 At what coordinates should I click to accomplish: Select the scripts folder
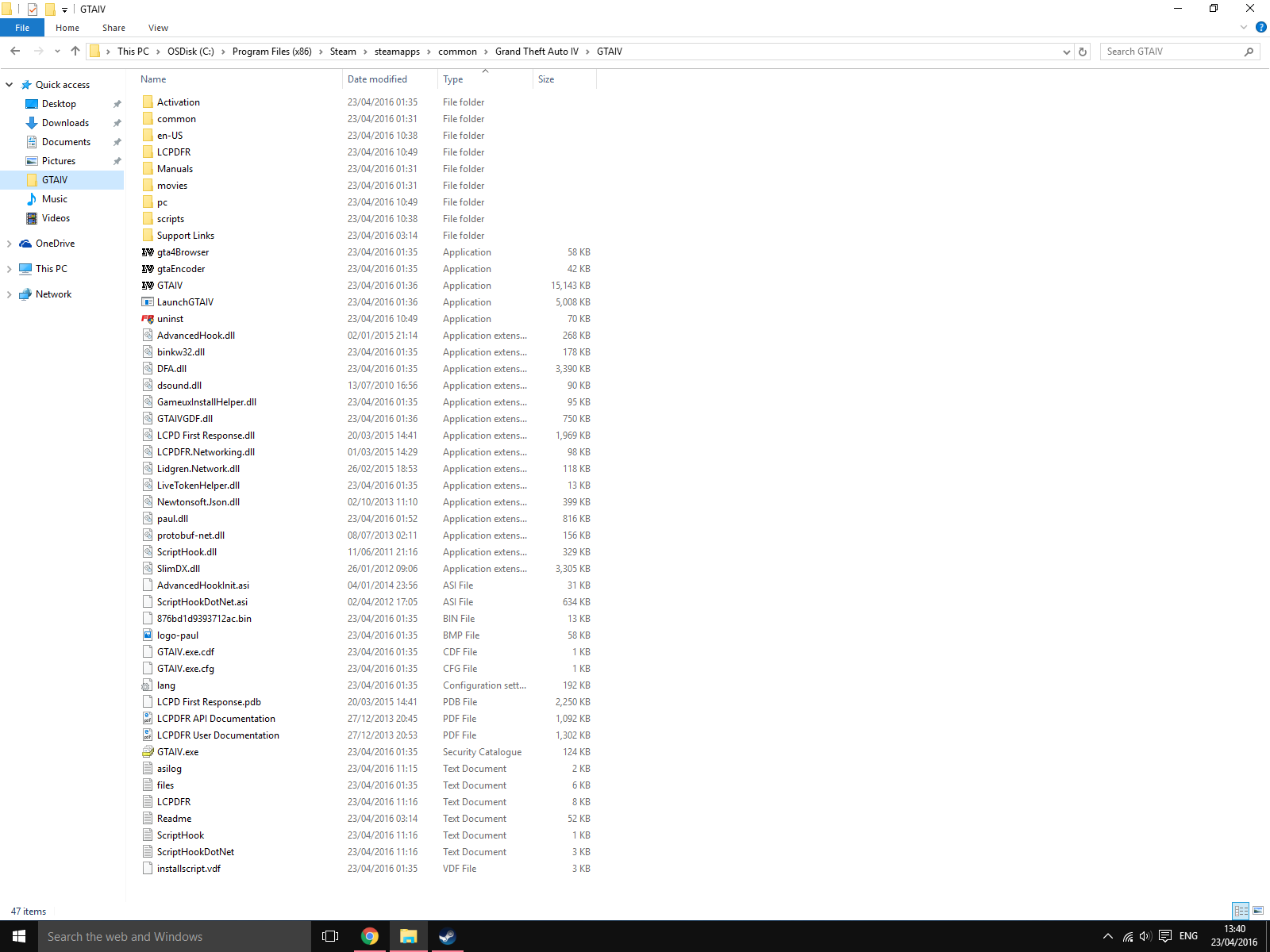point(171,219)
